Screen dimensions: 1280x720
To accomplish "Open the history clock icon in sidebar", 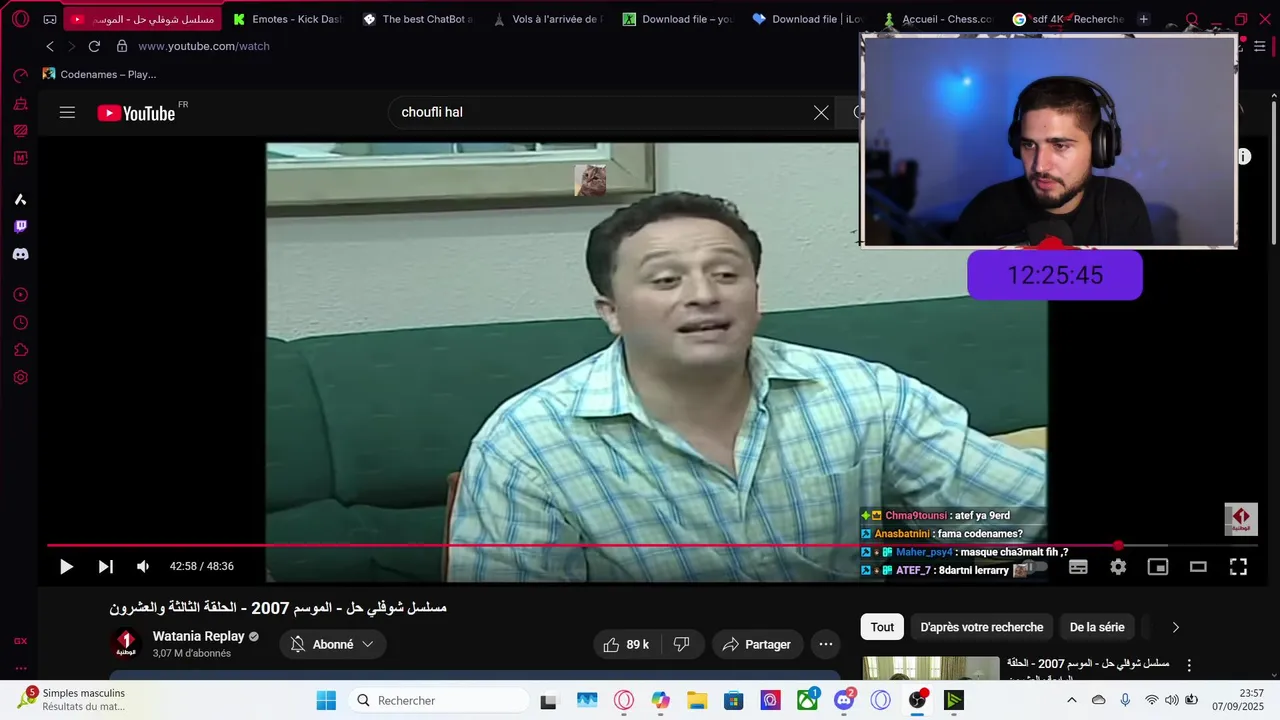I will (20, 323).
